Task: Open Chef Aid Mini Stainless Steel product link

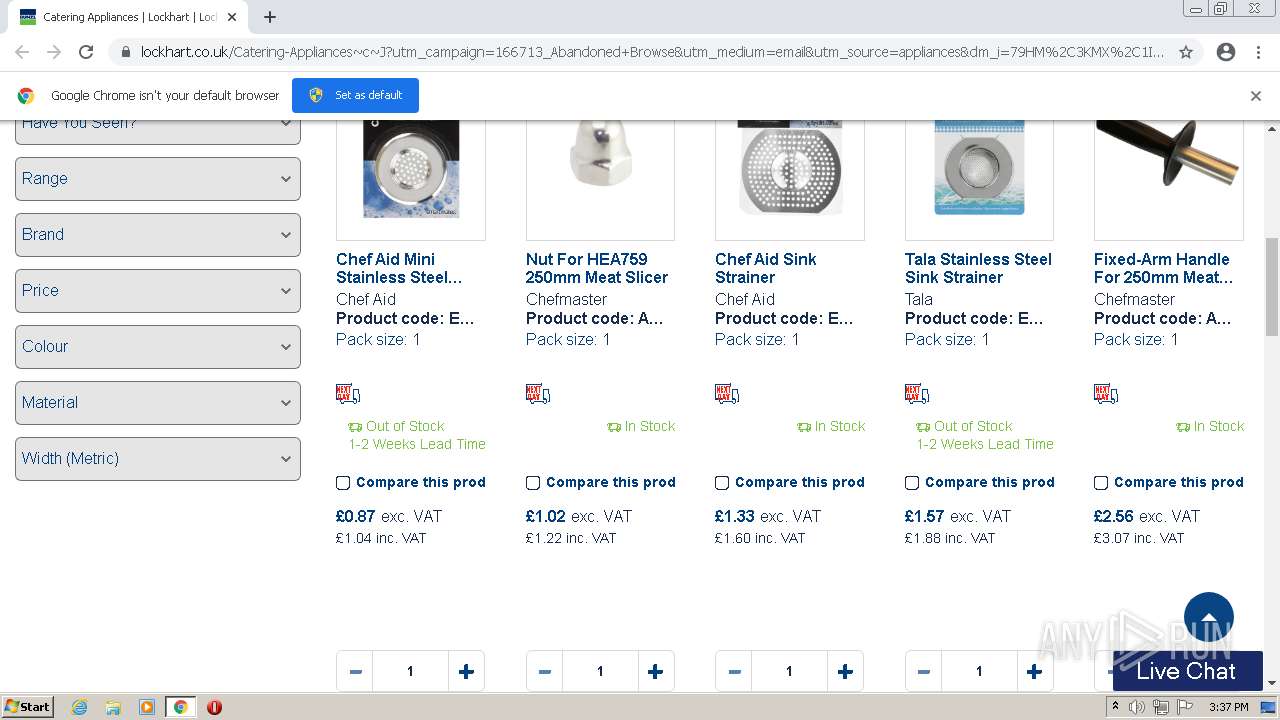Action: [x=399, y=268]
